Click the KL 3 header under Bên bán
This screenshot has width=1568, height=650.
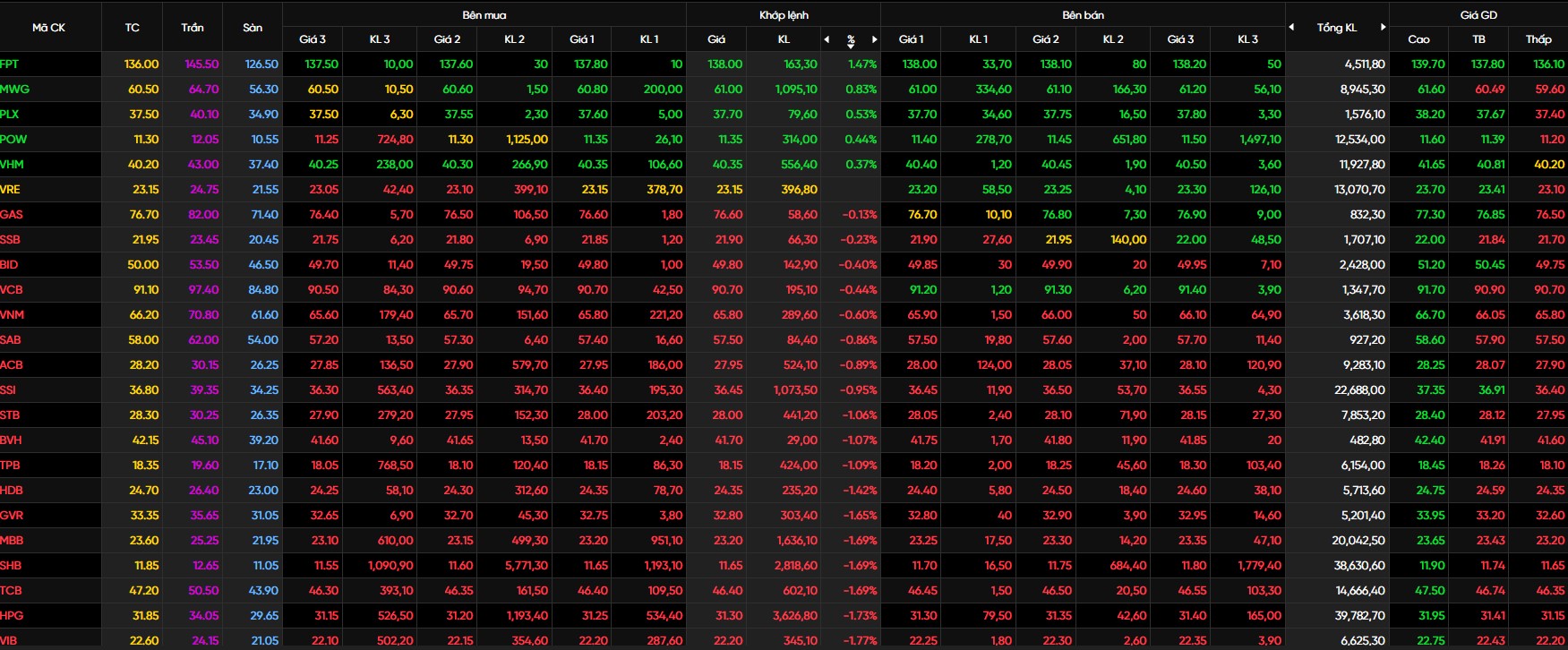1247,39
